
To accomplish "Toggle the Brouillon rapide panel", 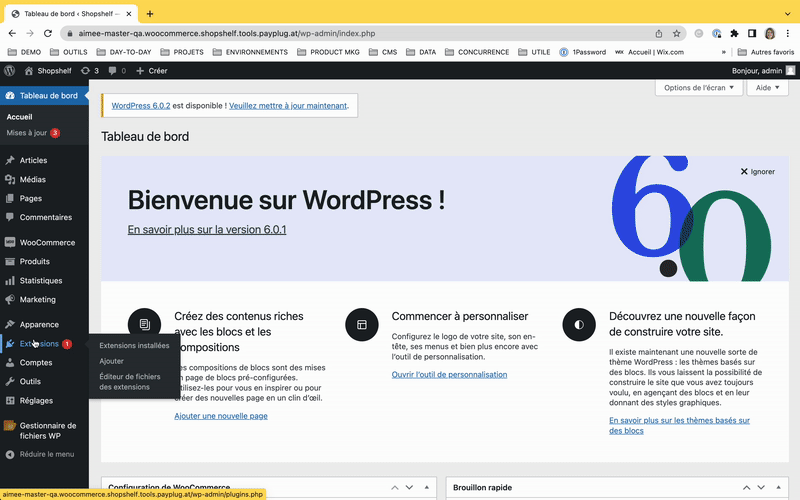I will pos(778,488).
